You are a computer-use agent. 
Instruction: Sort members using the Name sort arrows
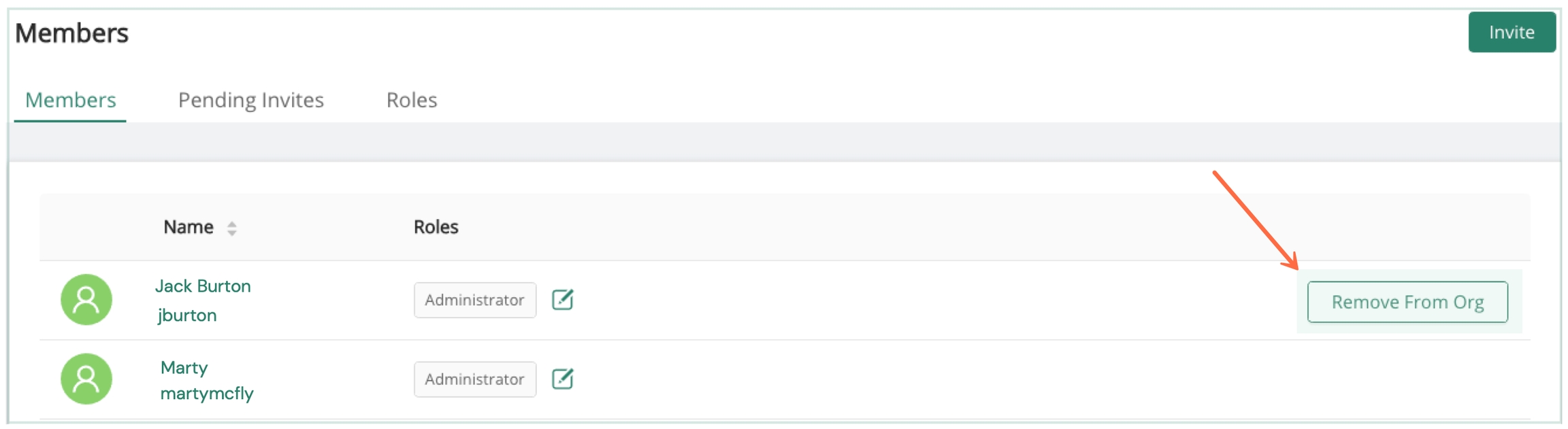coord(232,228)
